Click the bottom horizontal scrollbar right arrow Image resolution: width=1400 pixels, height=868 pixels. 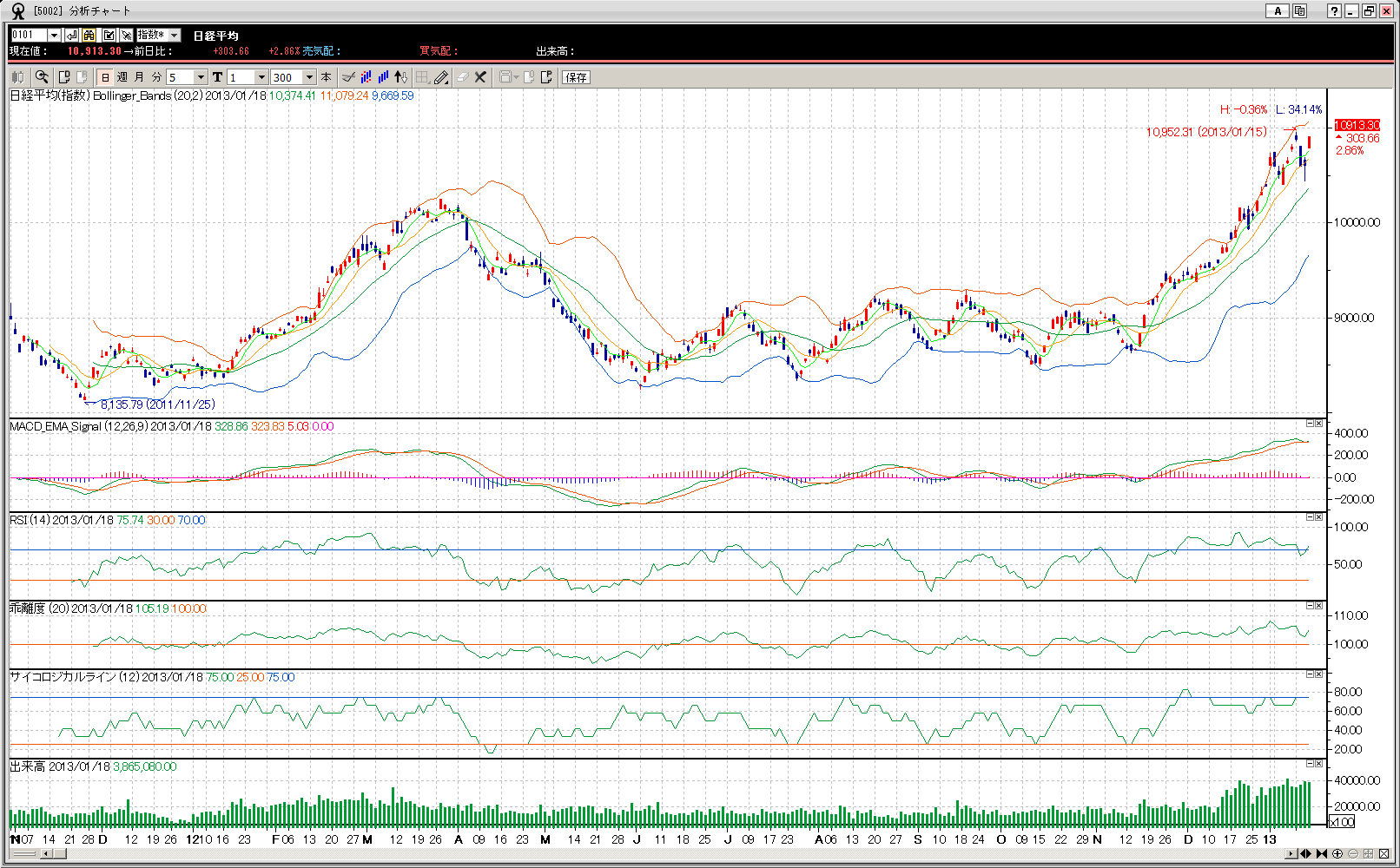tap(1291, 854)
